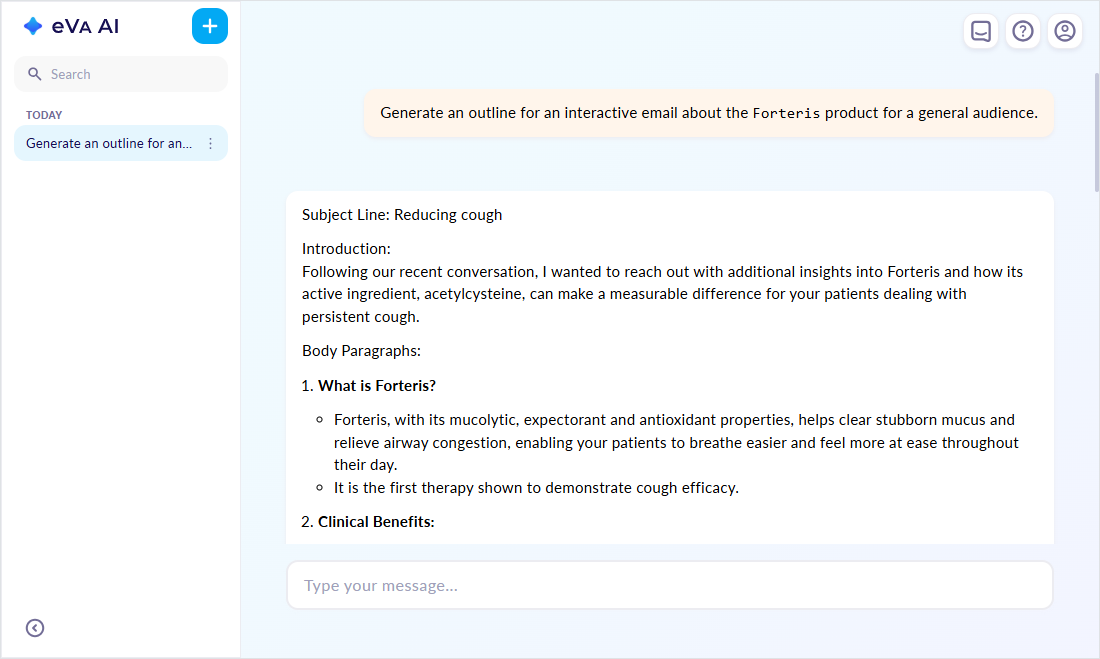The image size is (1100, 659).
Task: Open the three-dot options for the chat item
Action: pyautogui.click(x=210, y=143)
